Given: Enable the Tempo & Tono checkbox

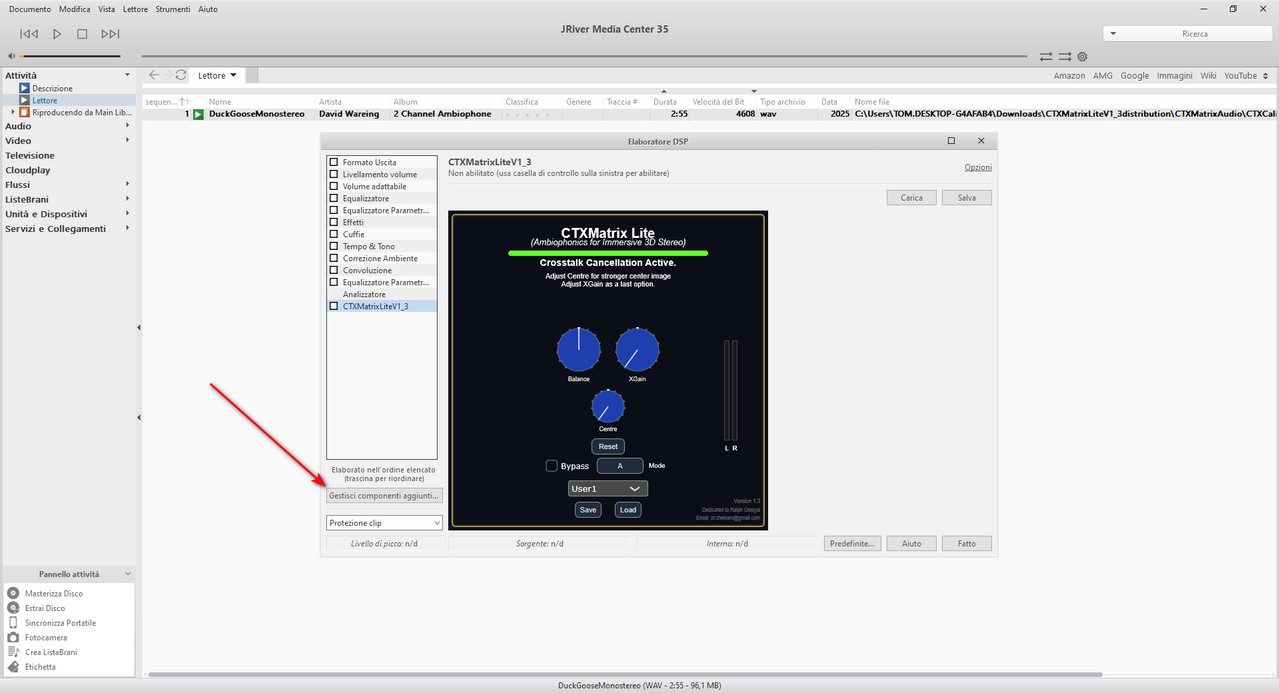Looking at the screenshot, I should tap(334, 246).
